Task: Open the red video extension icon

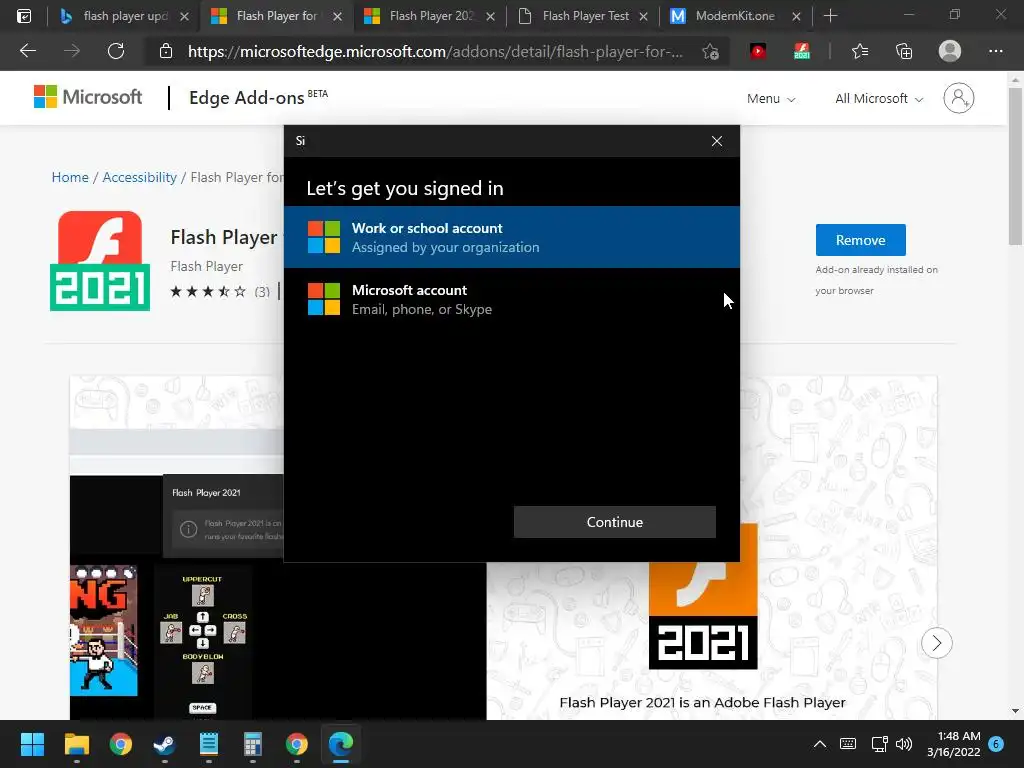Action: 758,51
